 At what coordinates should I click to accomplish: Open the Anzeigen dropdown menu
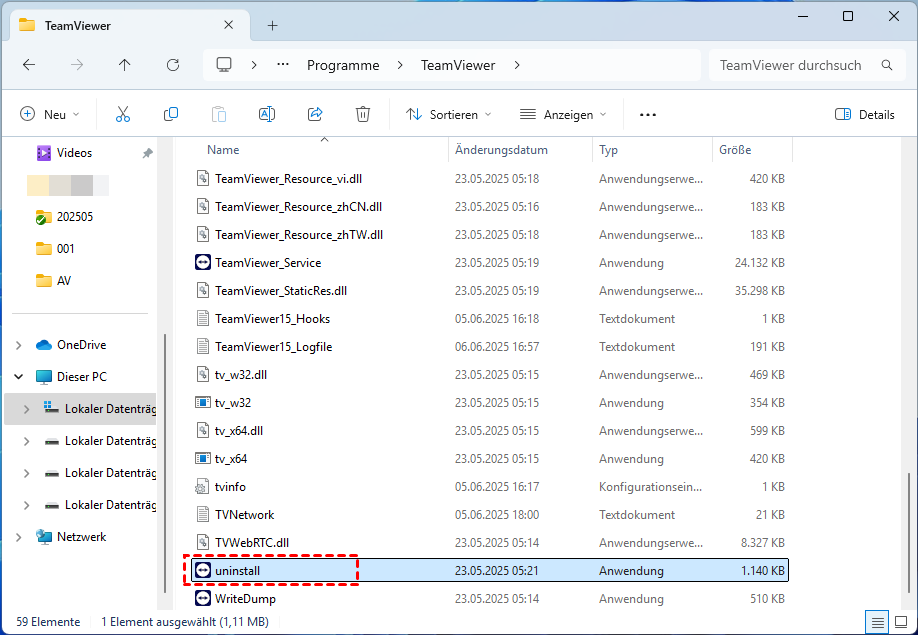[564, 115]
